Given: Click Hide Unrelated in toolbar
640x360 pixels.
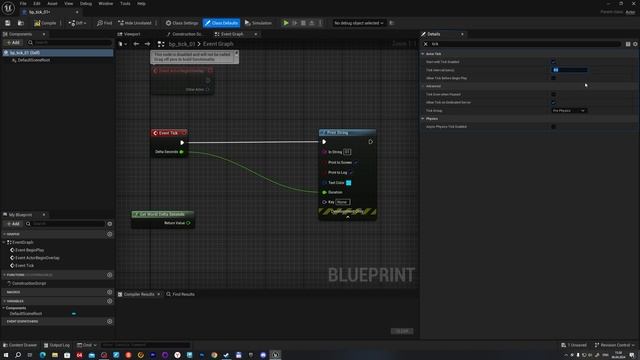Looking at the screenshot, I should coord(135,23).
